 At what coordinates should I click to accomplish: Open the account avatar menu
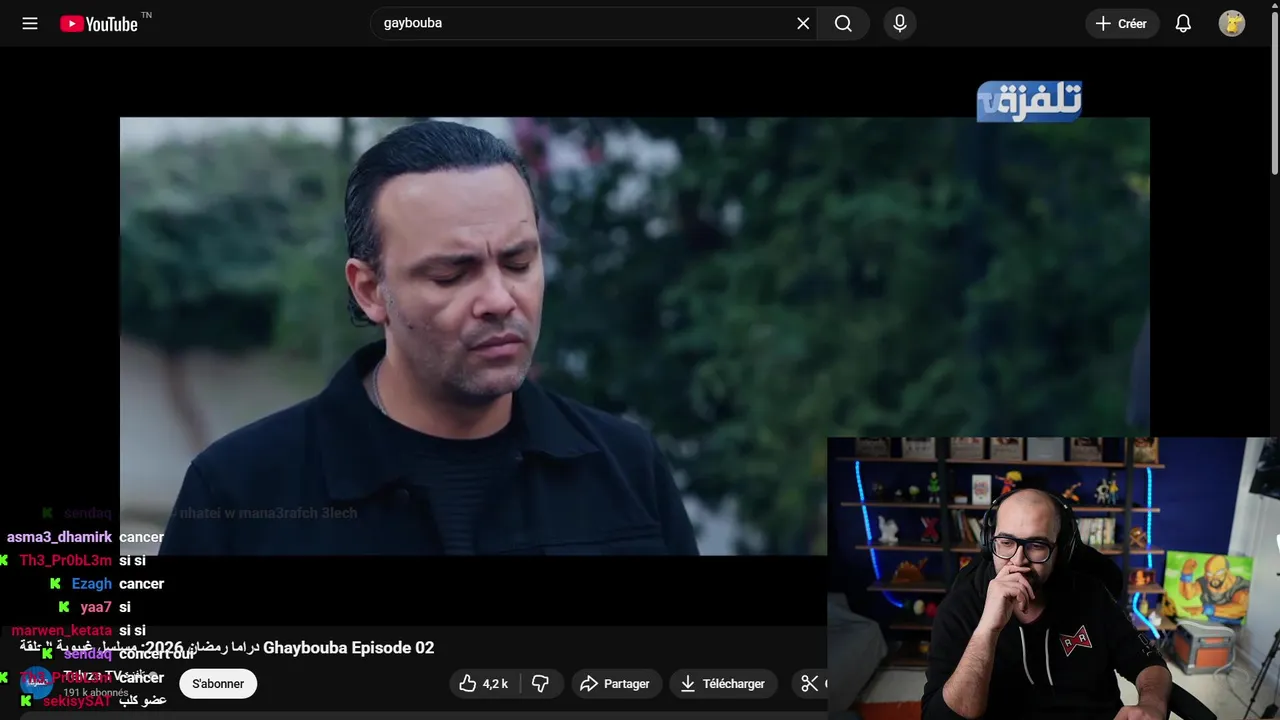coord(1232,23)
